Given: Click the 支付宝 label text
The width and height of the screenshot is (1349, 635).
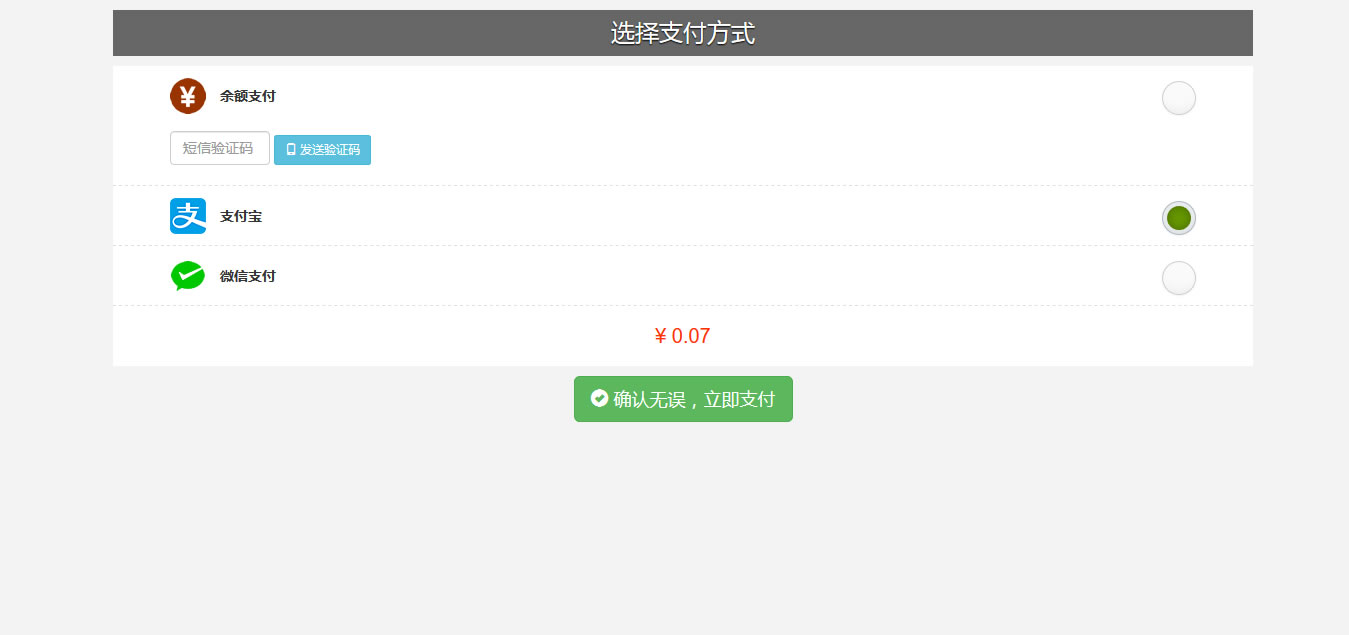Looking at the screenshot, I should point(241,216).
